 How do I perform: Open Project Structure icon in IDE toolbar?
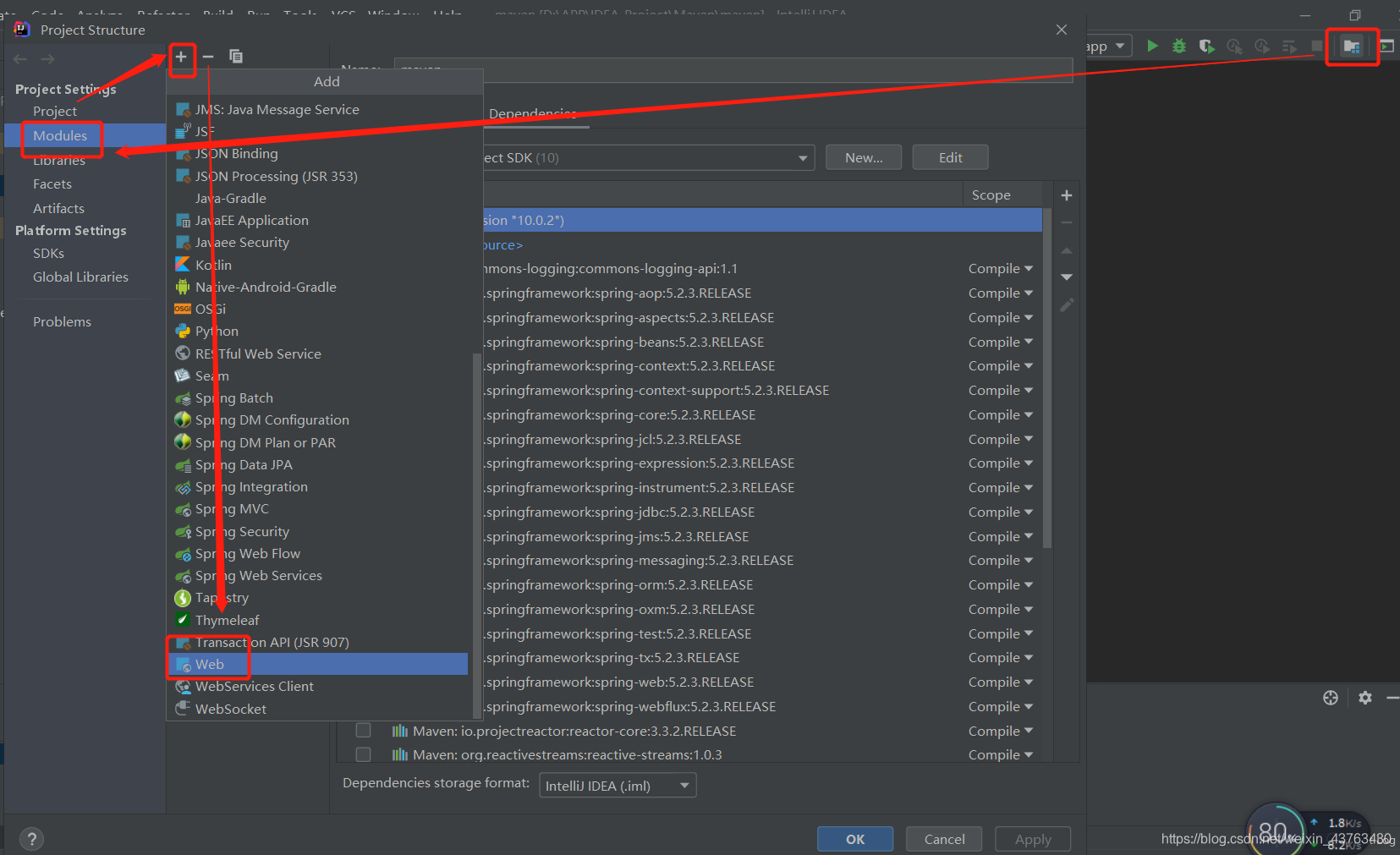[1352, 46]
